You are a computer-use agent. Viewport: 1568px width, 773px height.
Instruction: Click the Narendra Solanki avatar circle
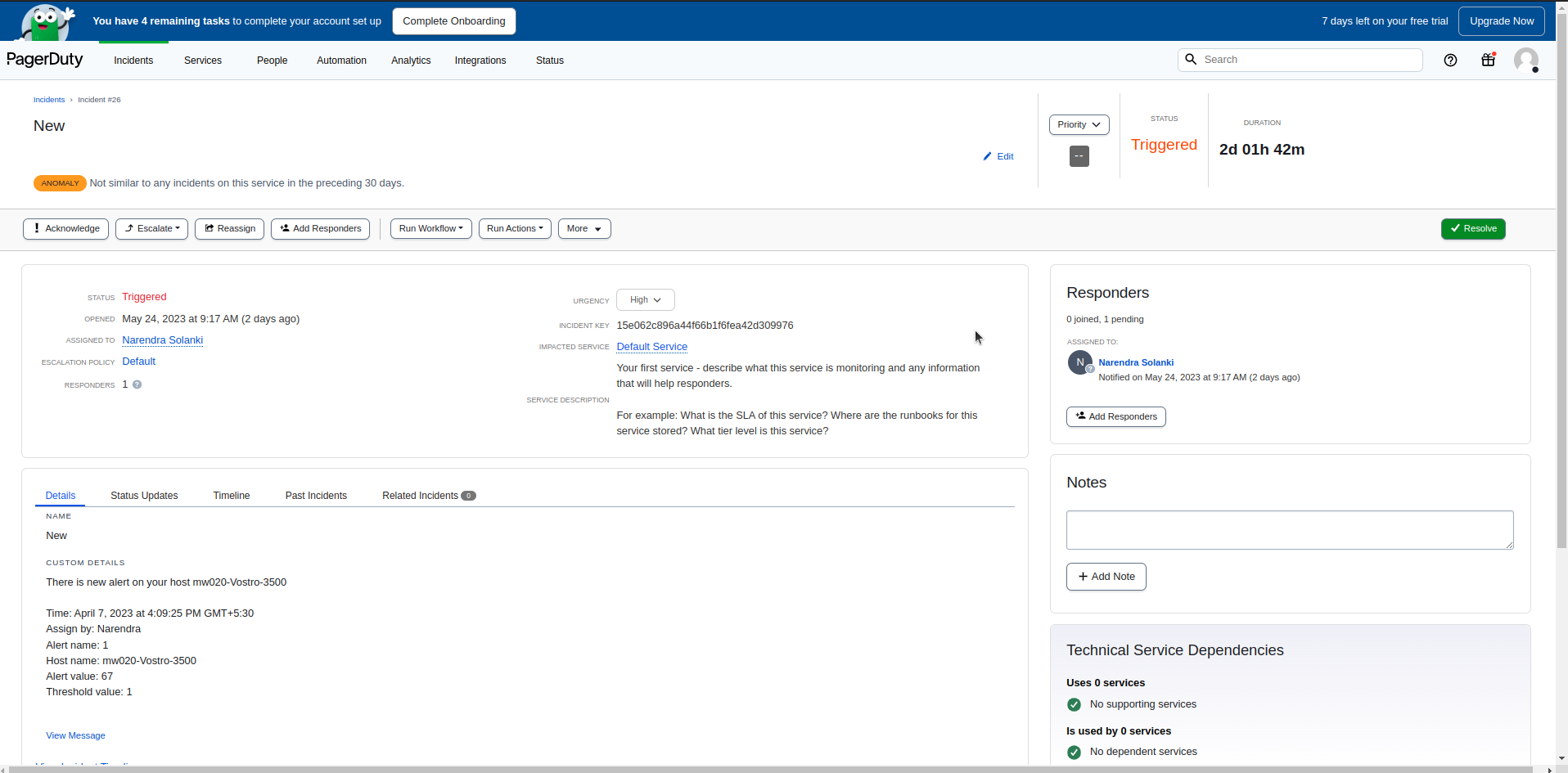(x=1080, y=362)
